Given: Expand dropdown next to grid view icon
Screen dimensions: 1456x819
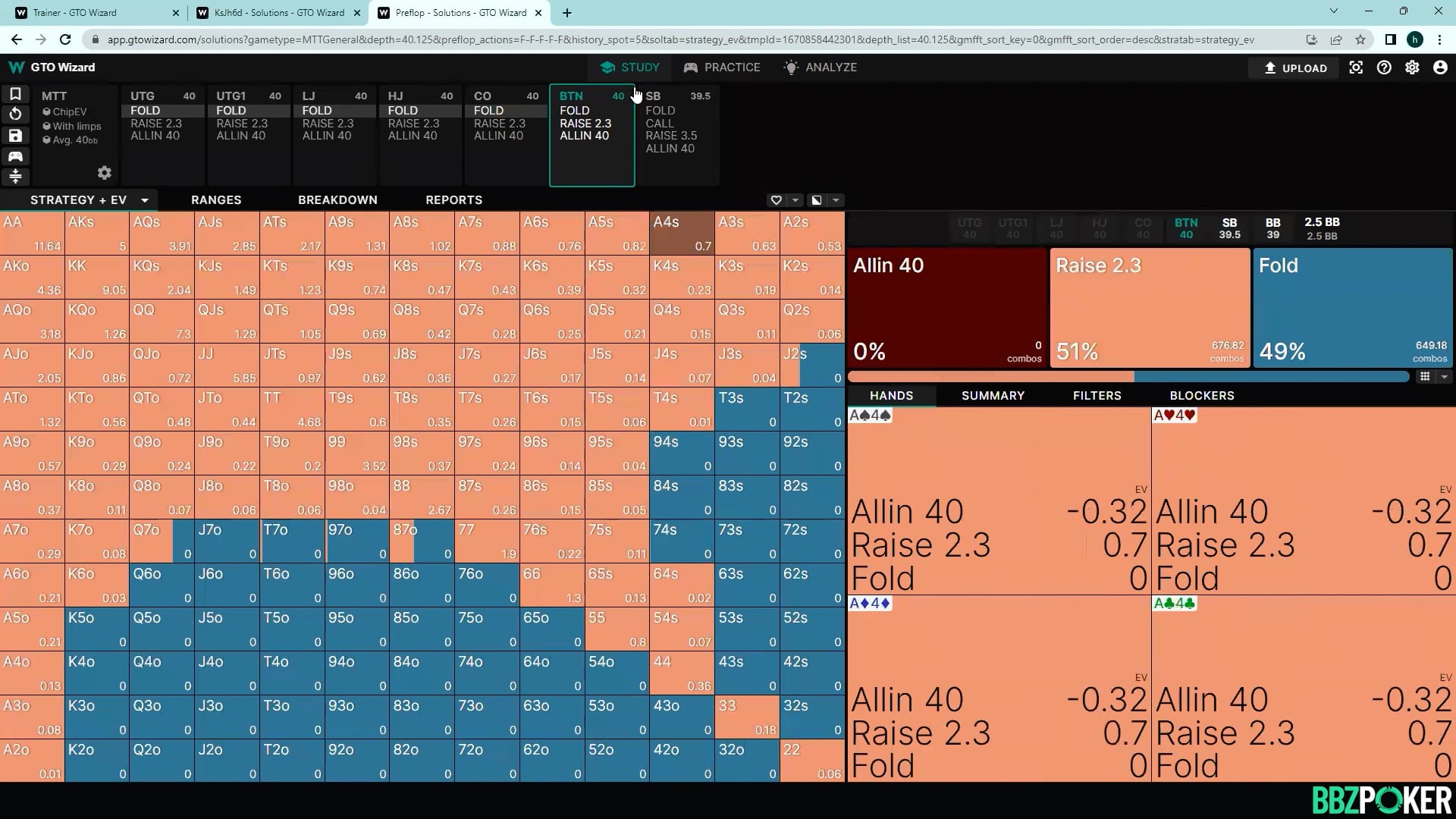Looking at the screenshot, I should [x=1444, y=377].
